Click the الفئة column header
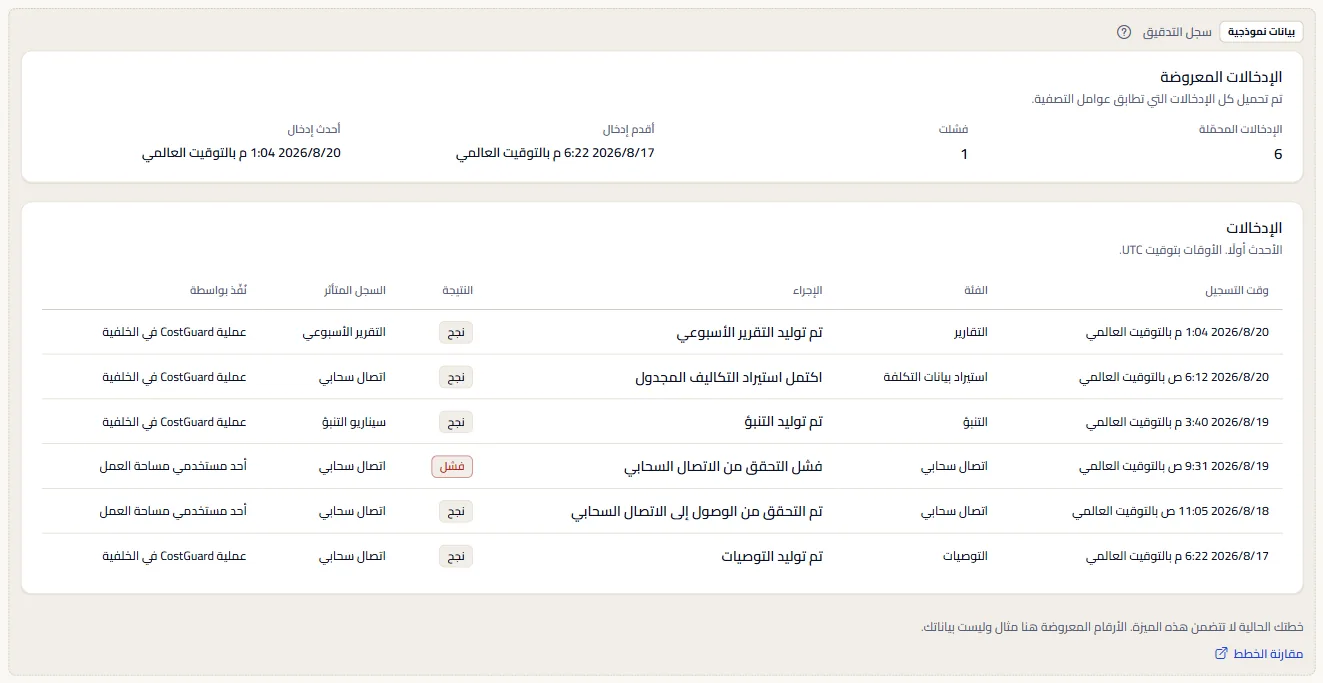This screenshot has height=683, width=1323. pos(975,291)
